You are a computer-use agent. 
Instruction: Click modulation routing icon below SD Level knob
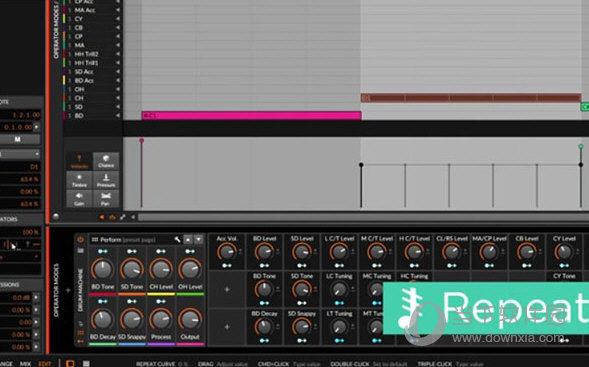pos(302,266)
